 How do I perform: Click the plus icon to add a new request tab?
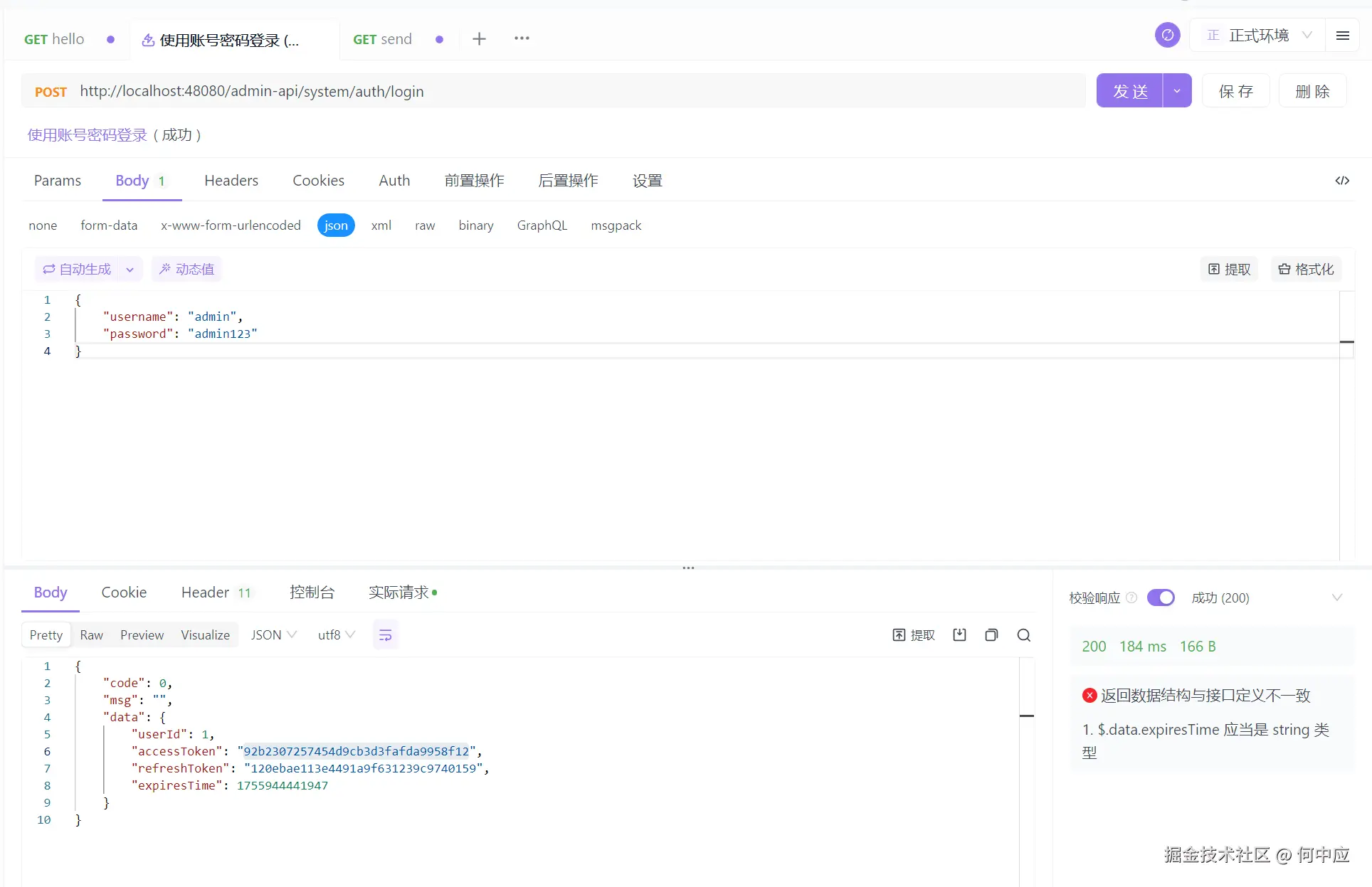tap(479, 38)
